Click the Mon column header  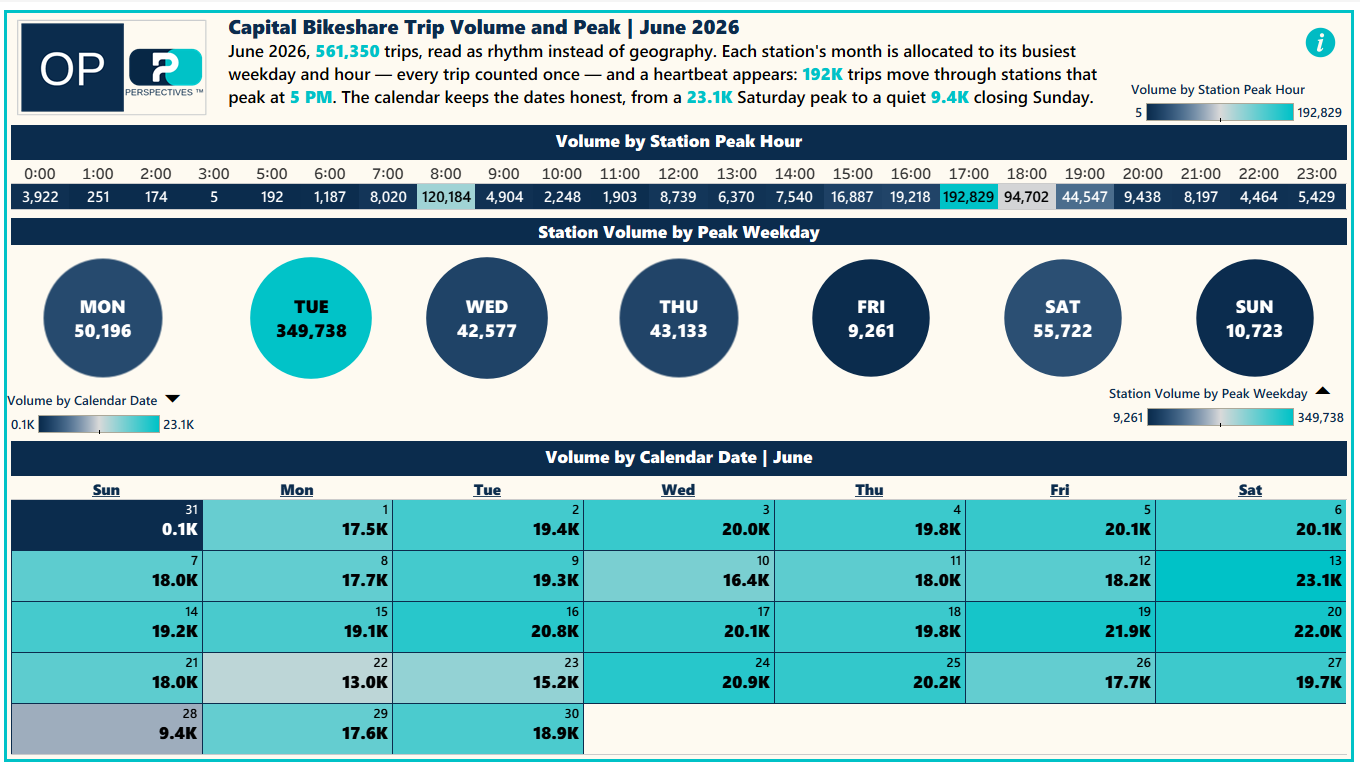click(x=297, y=490)
